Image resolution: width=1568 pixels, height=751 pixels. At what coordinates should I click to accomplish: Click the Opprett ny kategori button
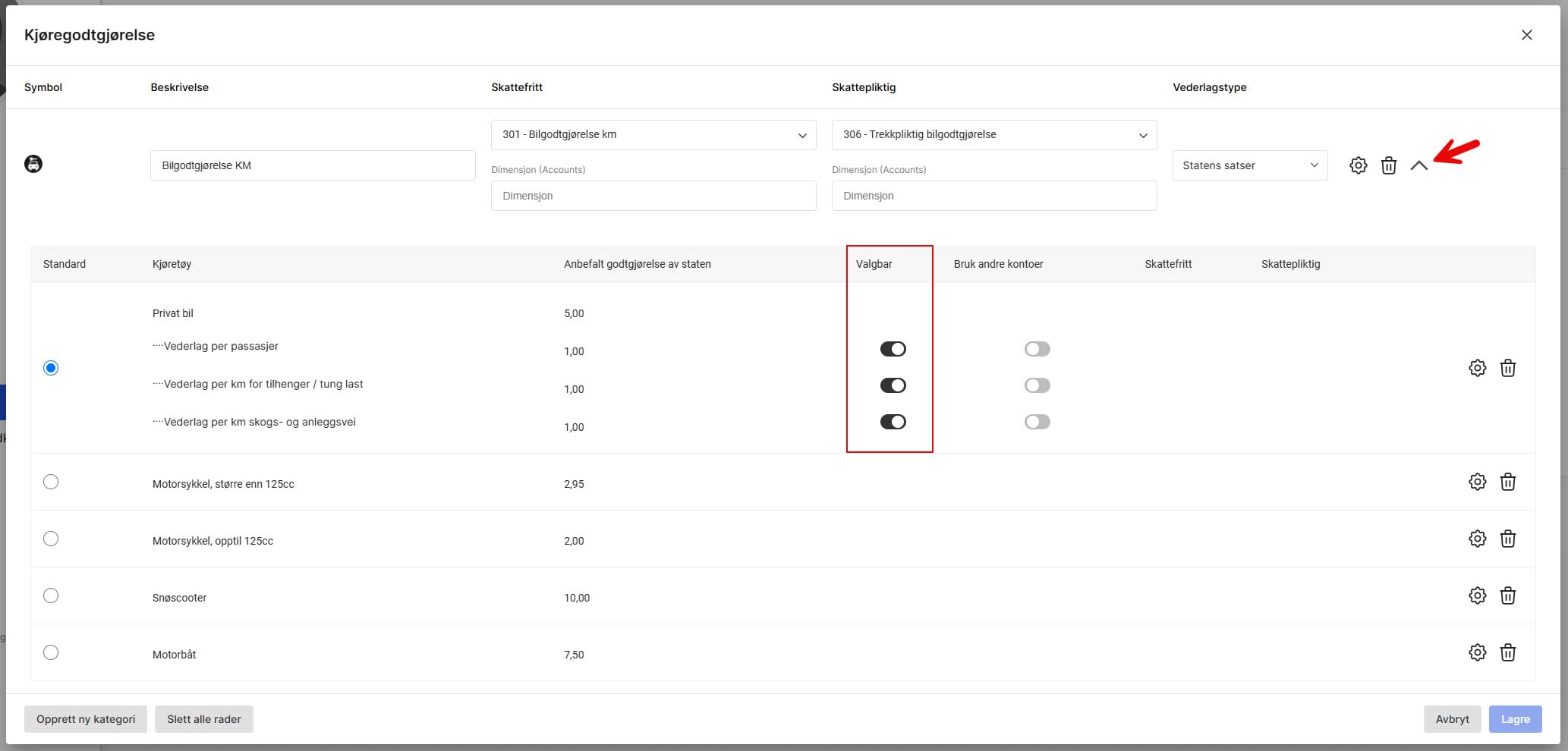click(x=86, y=719)
